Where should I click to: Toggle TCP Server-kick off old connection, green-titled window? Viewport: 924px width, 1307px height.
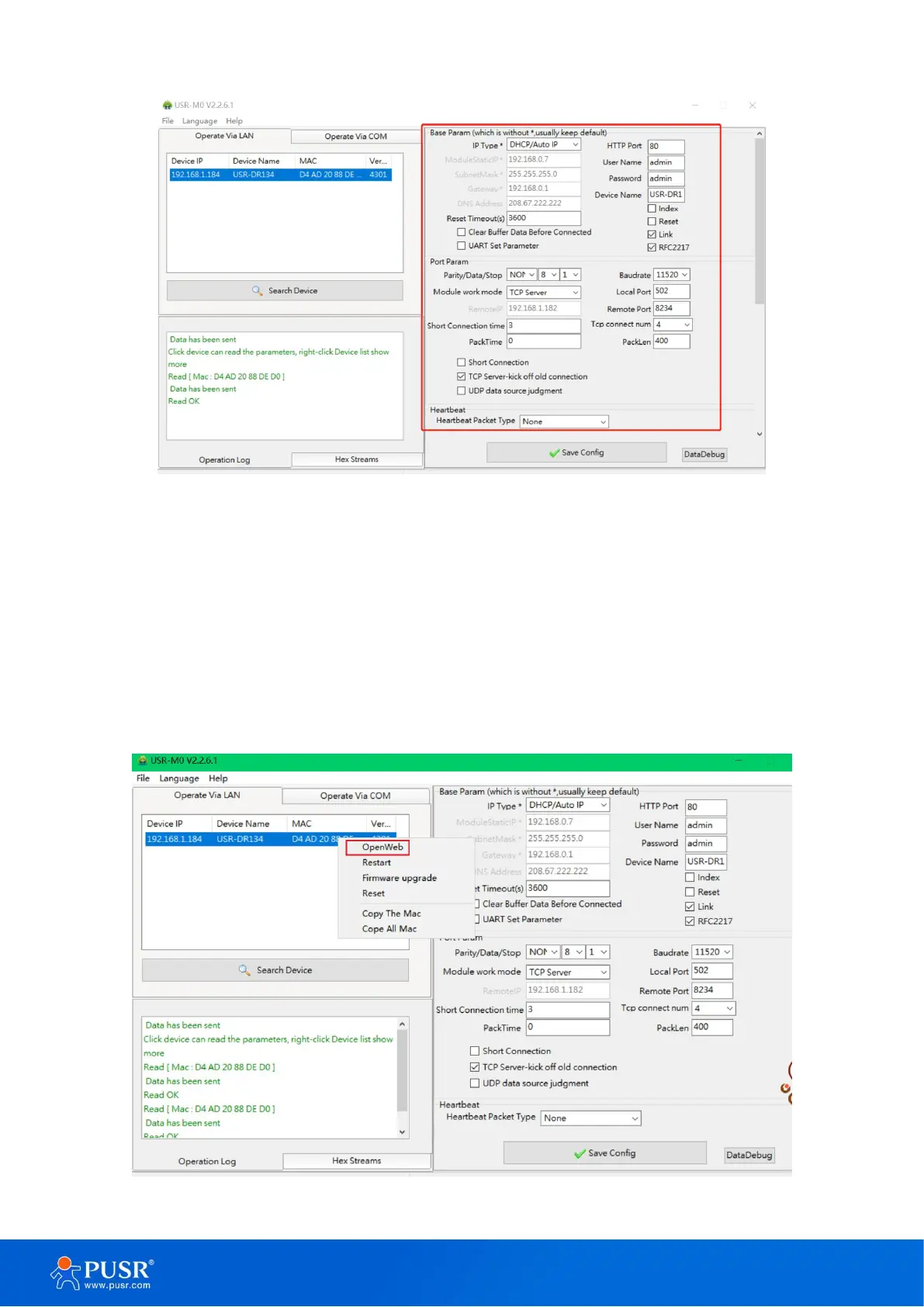(475, 1067)
